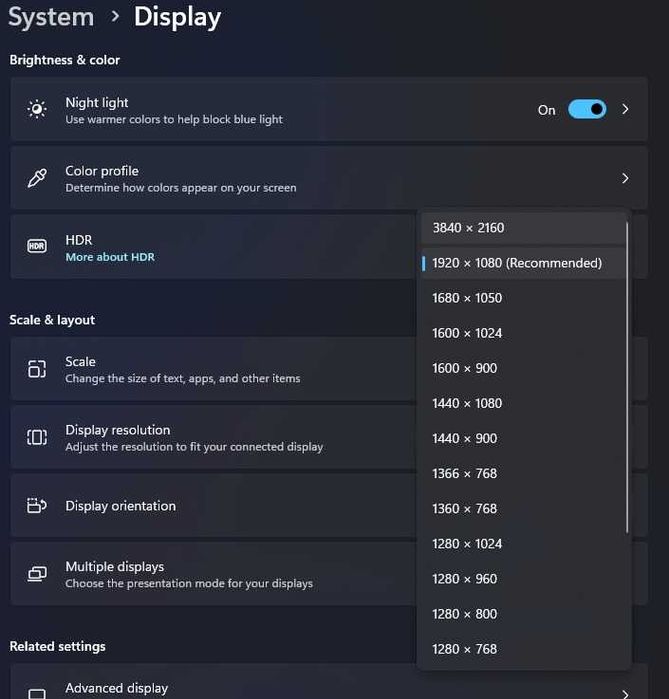
Task: Open the Advanced display row
Action: pyautogui.click(x=329, y=682)
